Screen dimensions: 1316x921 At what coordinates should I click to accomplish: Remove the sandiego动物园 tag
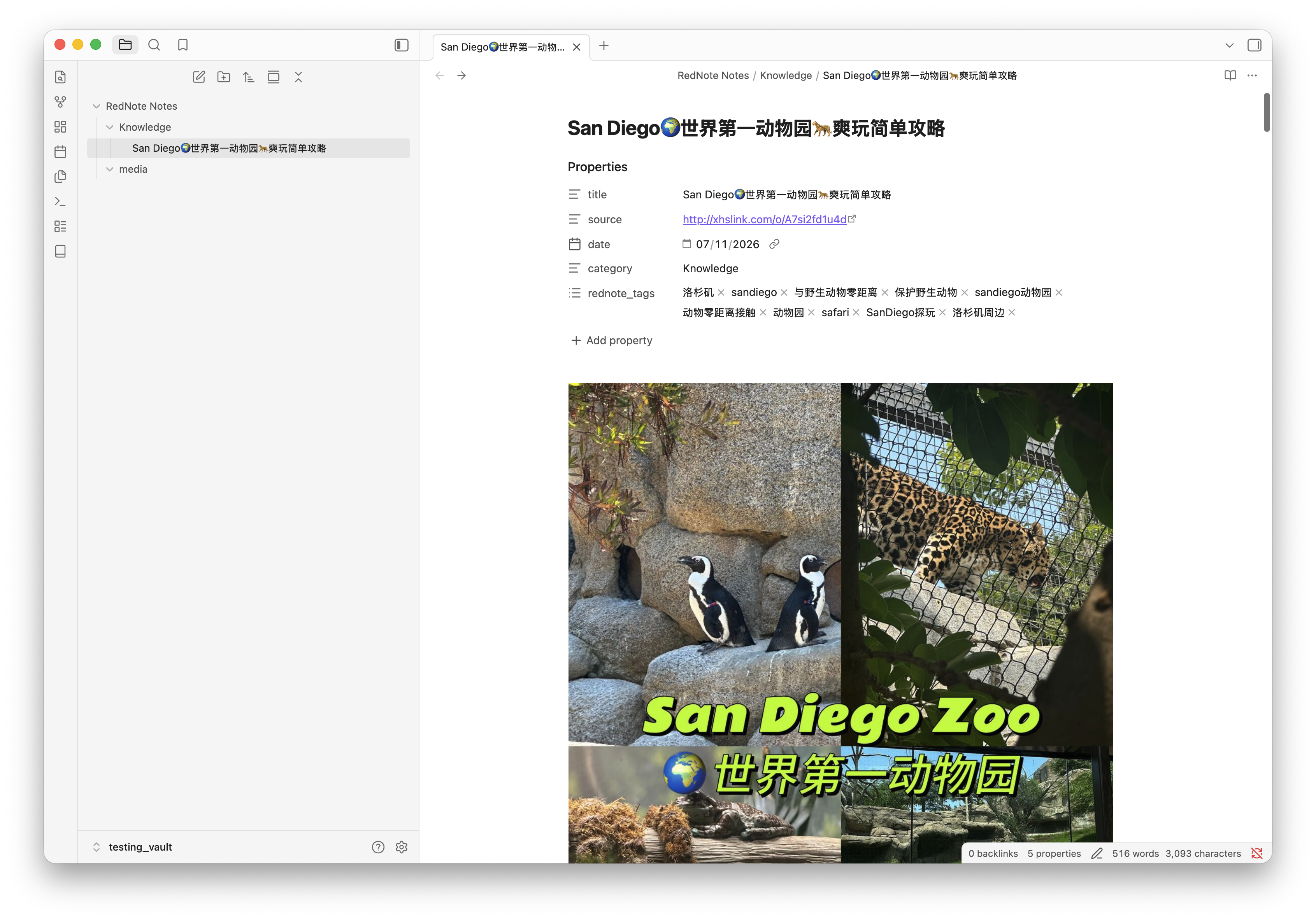click(1059, 293)
